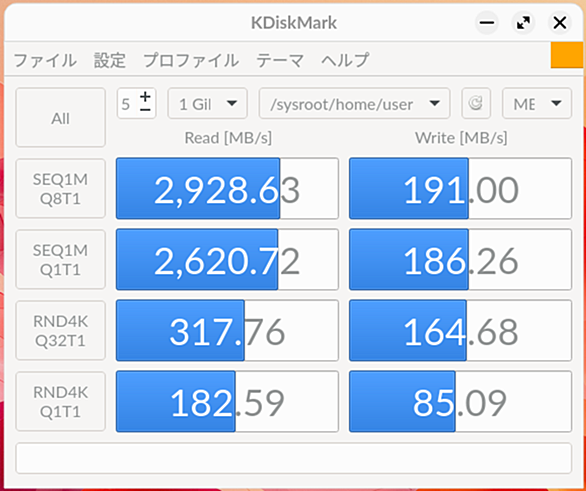Refresh the storage list with reload icon
The width and height of the screenshot is (586, 491).
click(x=476, y=104)
